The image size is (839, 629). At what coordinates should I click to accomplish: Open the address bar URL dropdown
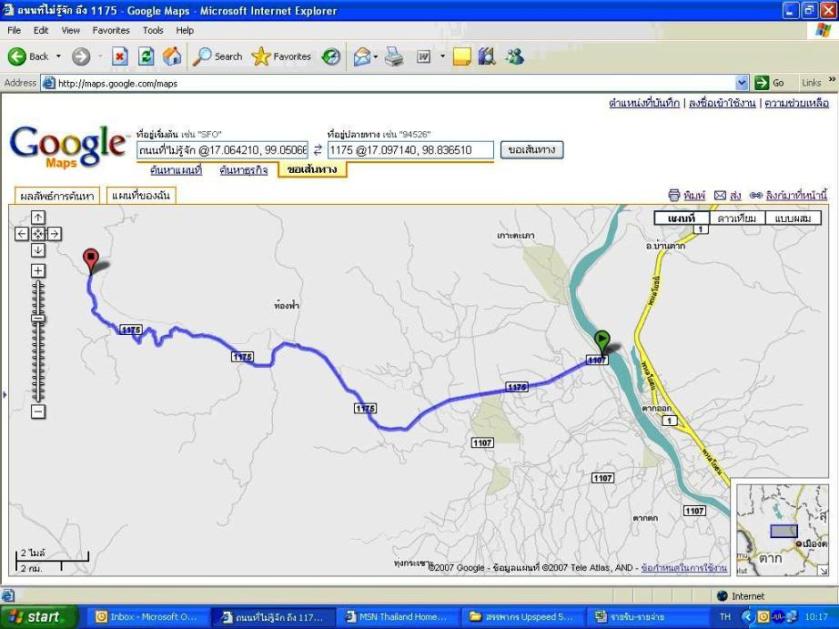pyautogui.click(x=742, y=83)
